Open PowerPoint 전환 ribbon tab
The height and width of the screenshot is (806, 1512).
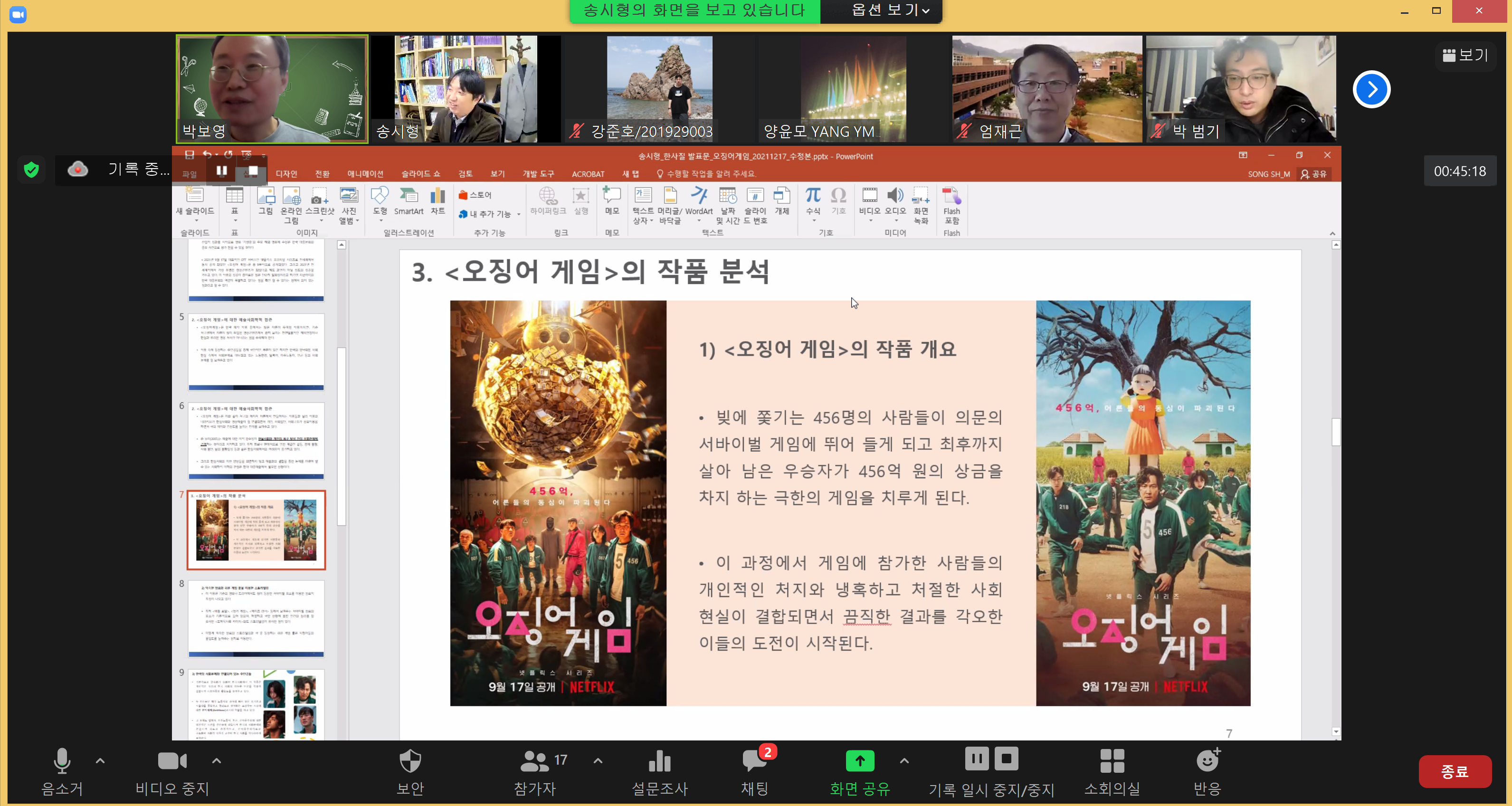pyautogui.click(x=322, y=174)
